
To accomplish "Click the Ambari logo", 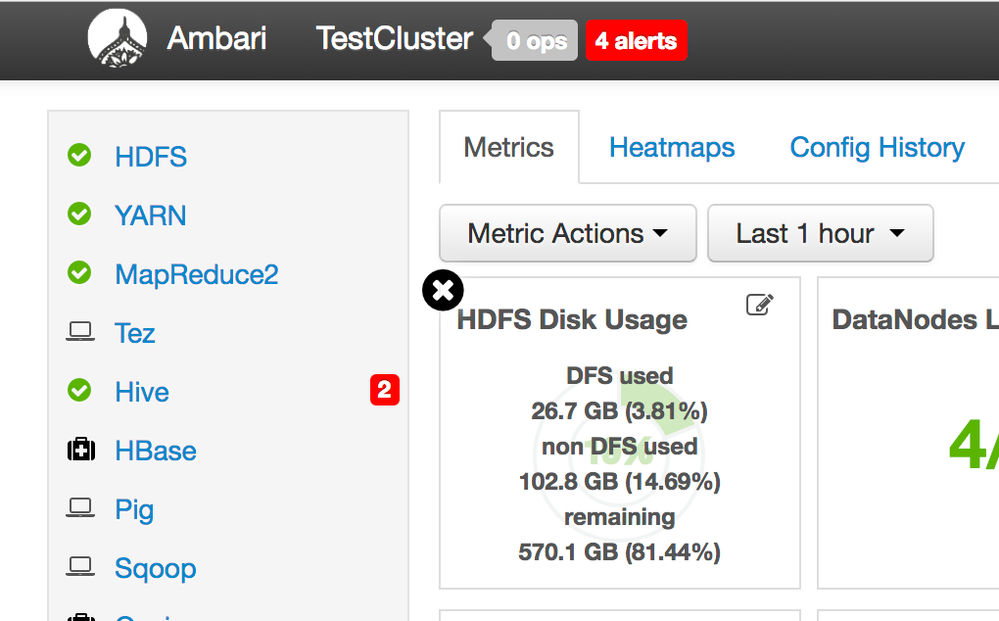I will tap(117, 38).
